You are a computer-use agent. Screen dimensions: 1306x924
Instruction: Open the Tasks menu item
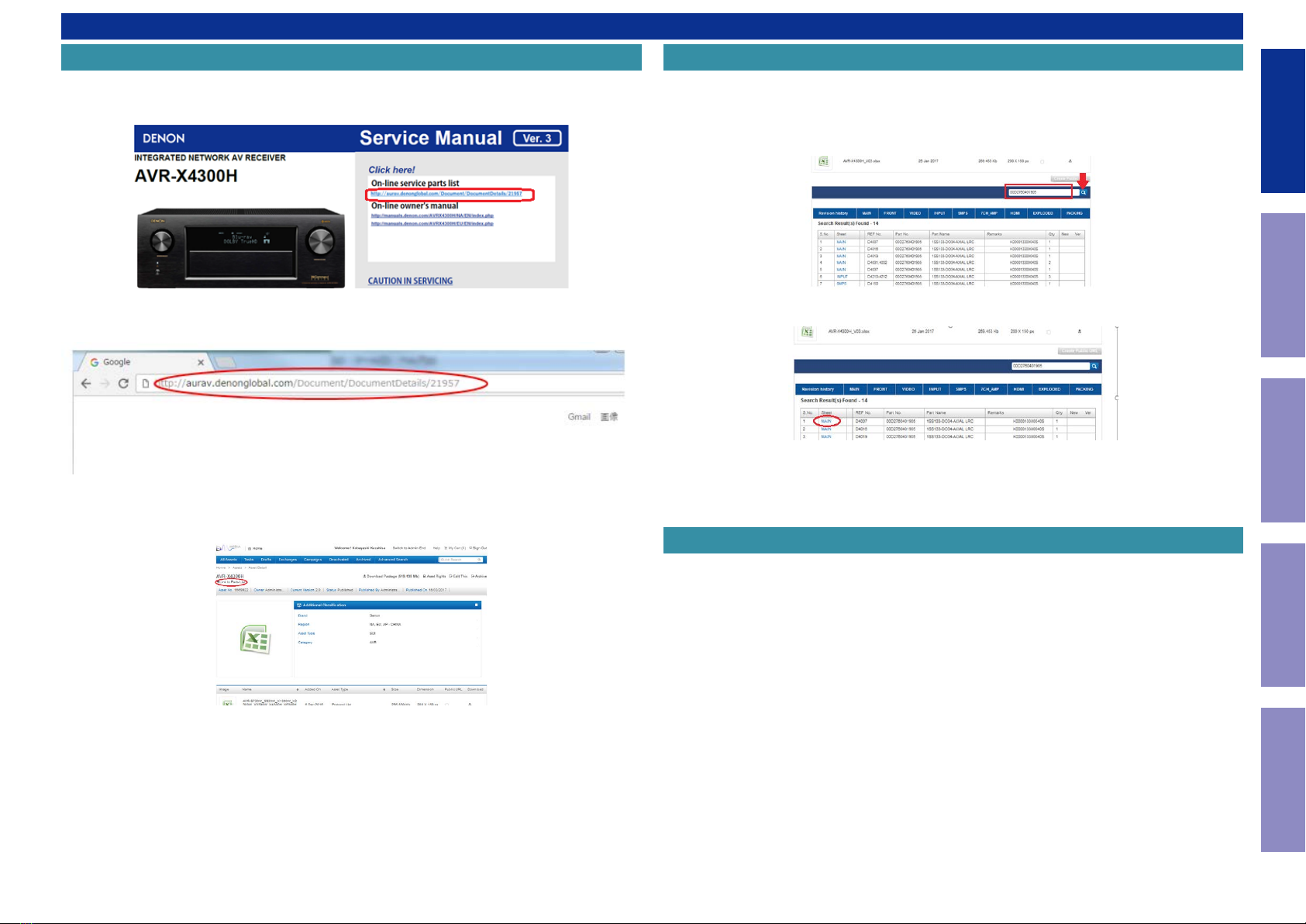(x=249, y=560)
